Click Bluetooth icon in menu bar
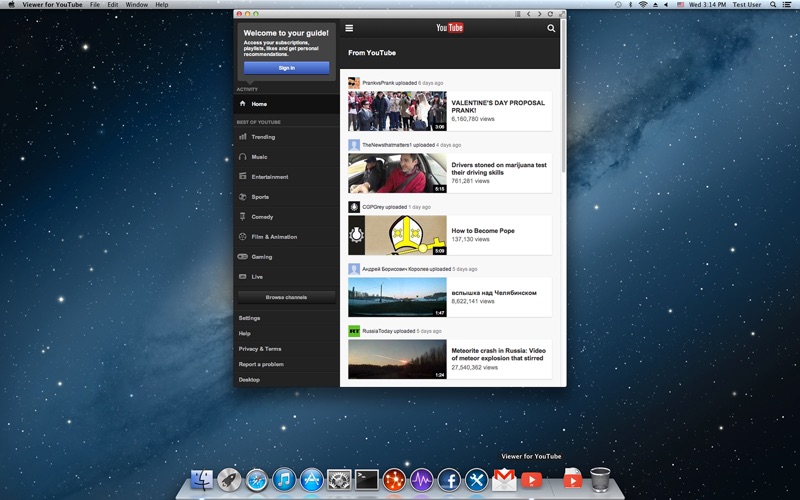Viewport: 800px width, 500px height. pyautogui.click(x=630, y=5)
